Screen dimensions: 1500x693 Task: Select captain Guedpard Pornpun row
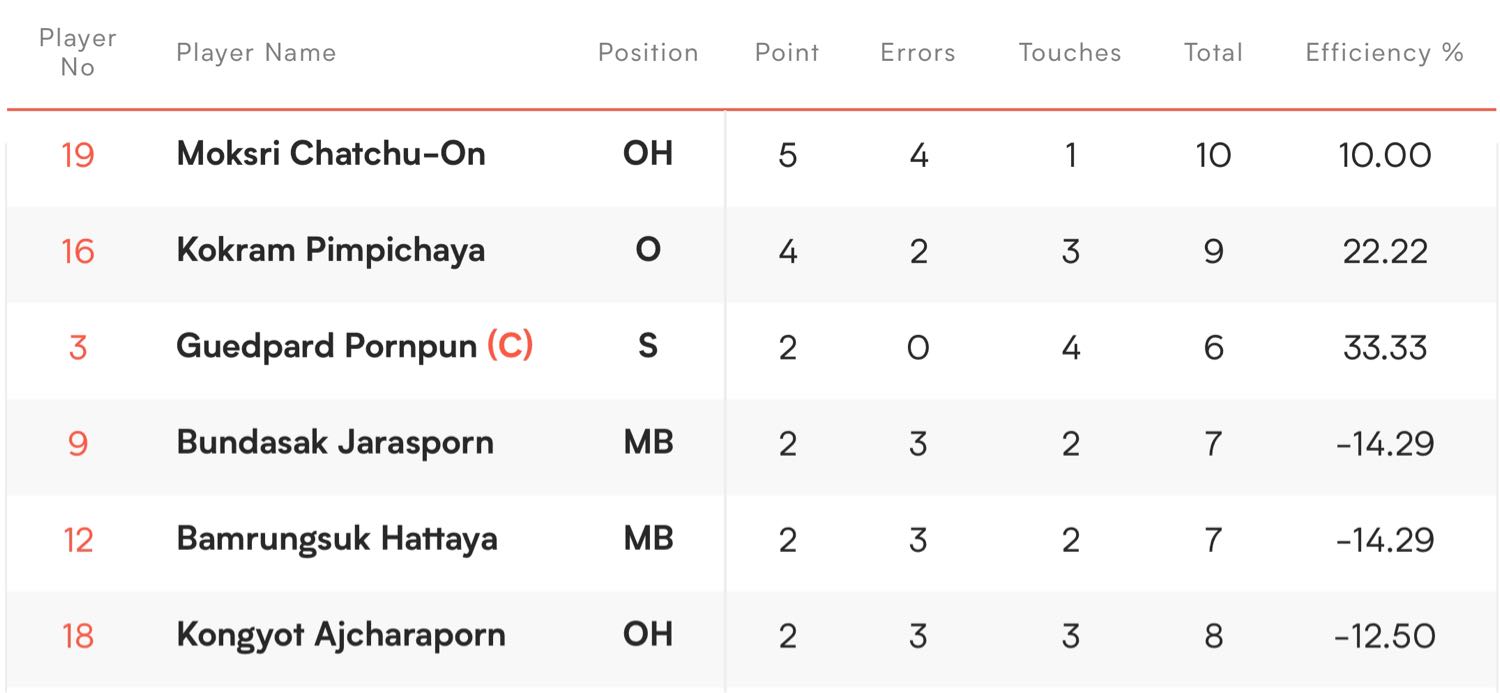(x=750, y=347)
